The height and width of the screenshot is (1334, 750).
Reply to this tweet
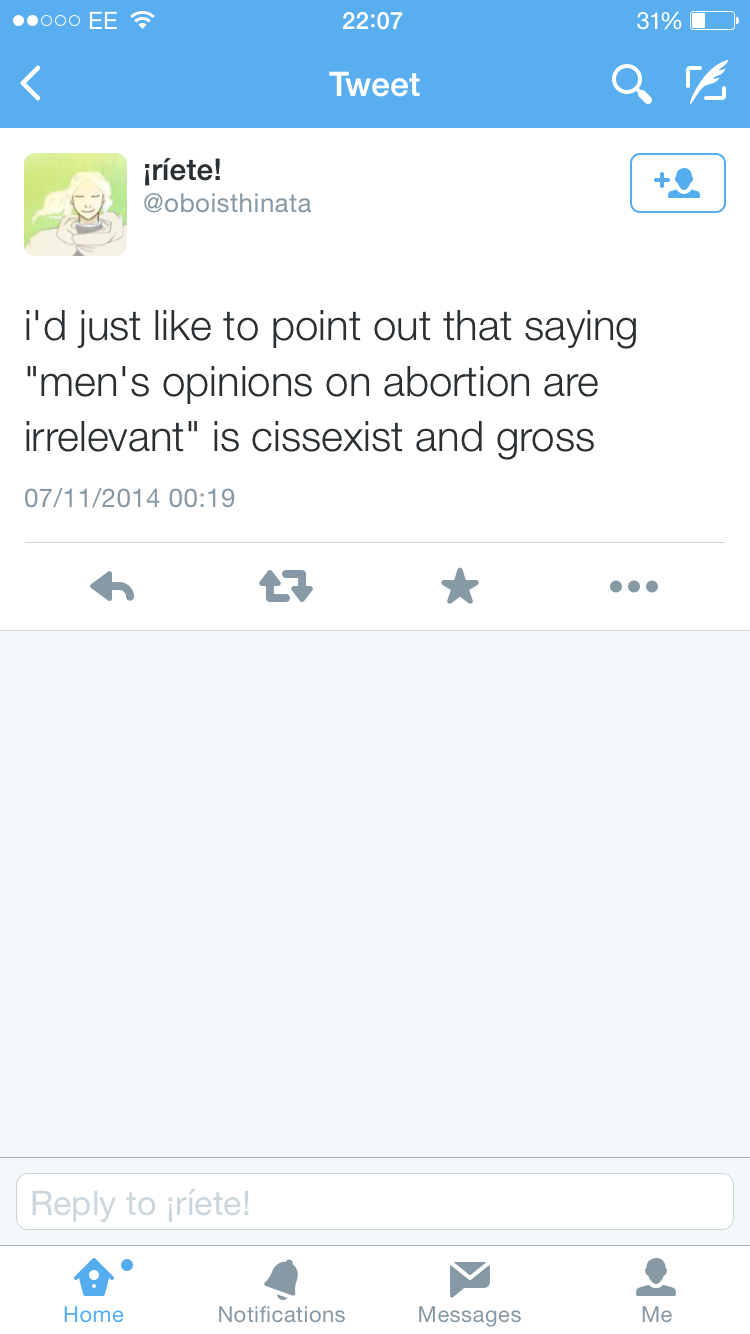[x=112, y=587]
